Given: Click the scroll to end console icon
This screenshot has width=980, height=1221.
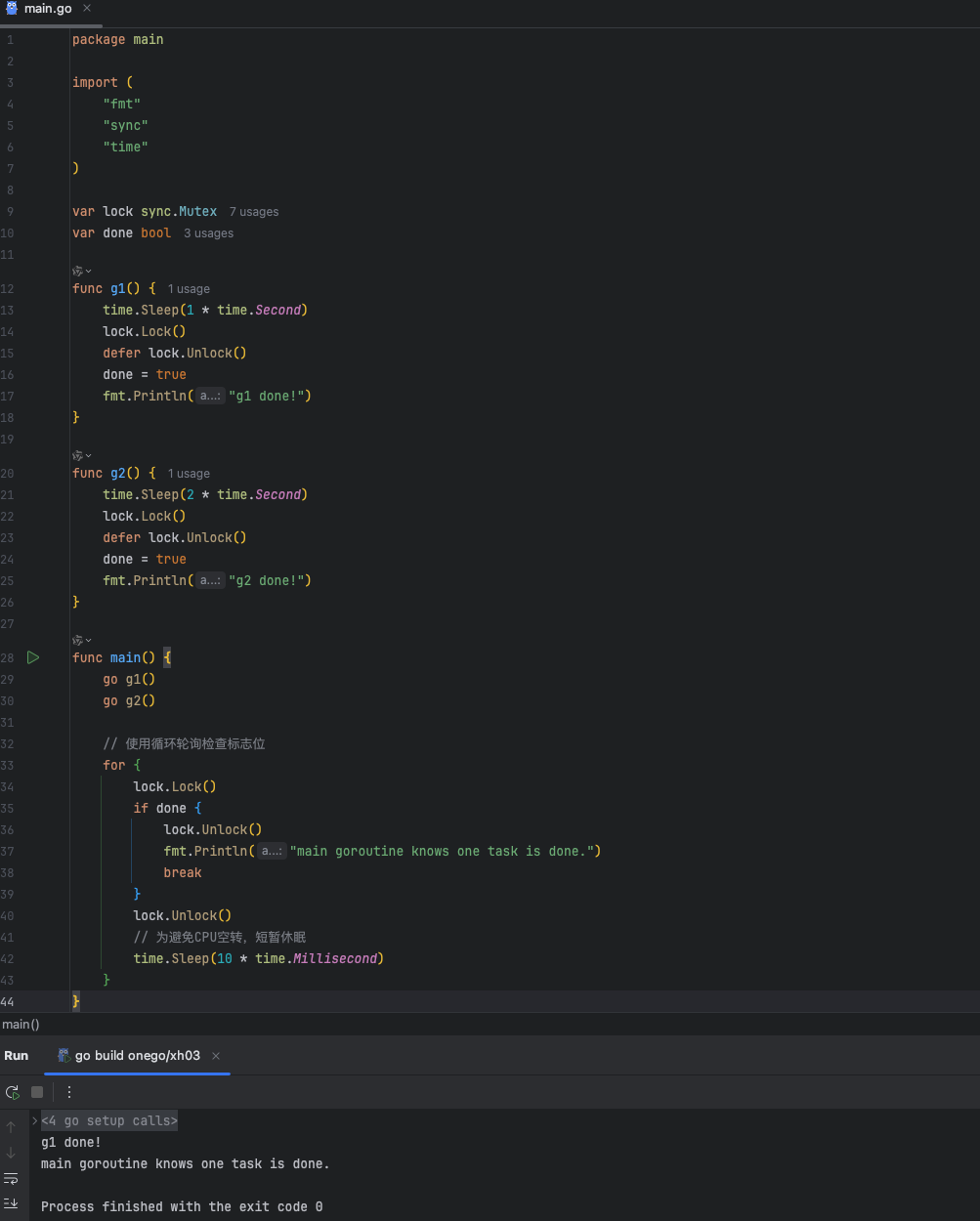Looking at the screenshot, I should click(x=11, y=1202).
